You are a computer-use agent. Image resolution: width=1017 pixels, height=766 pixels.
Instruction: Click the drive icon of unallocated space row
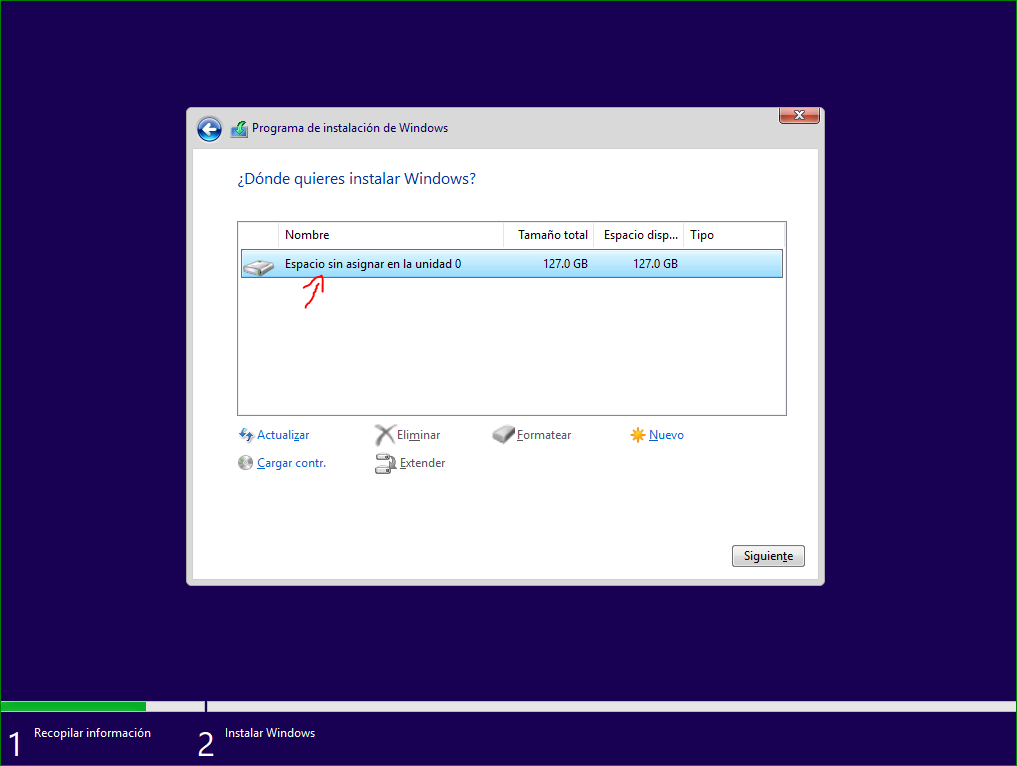[258, 266]
